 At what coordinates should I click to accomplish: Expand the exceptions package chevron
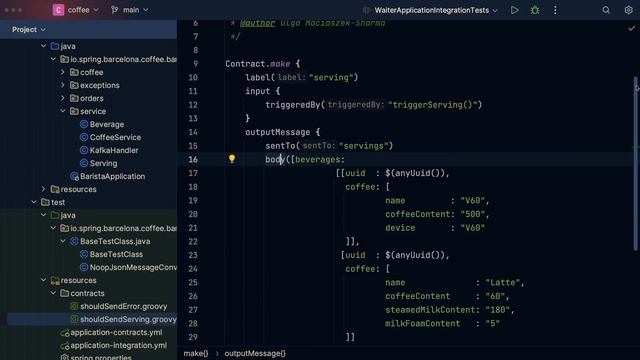63,85
